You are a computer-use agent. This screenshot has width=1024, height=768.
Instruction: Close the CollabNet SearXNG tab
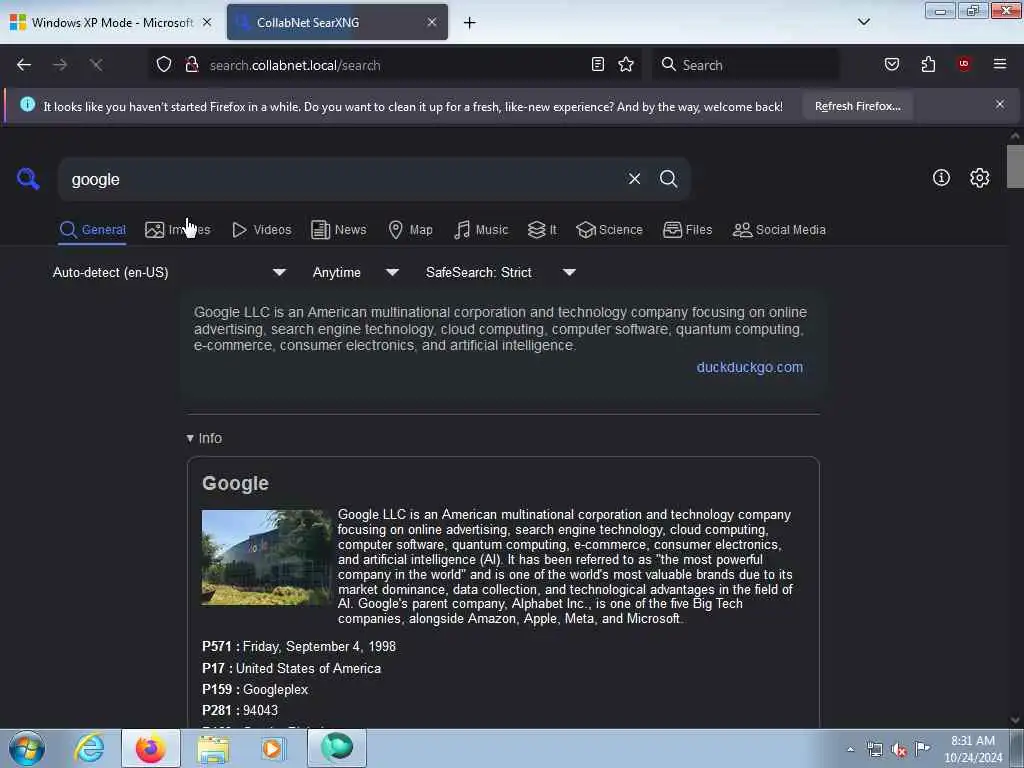click(x=432, y=22)
